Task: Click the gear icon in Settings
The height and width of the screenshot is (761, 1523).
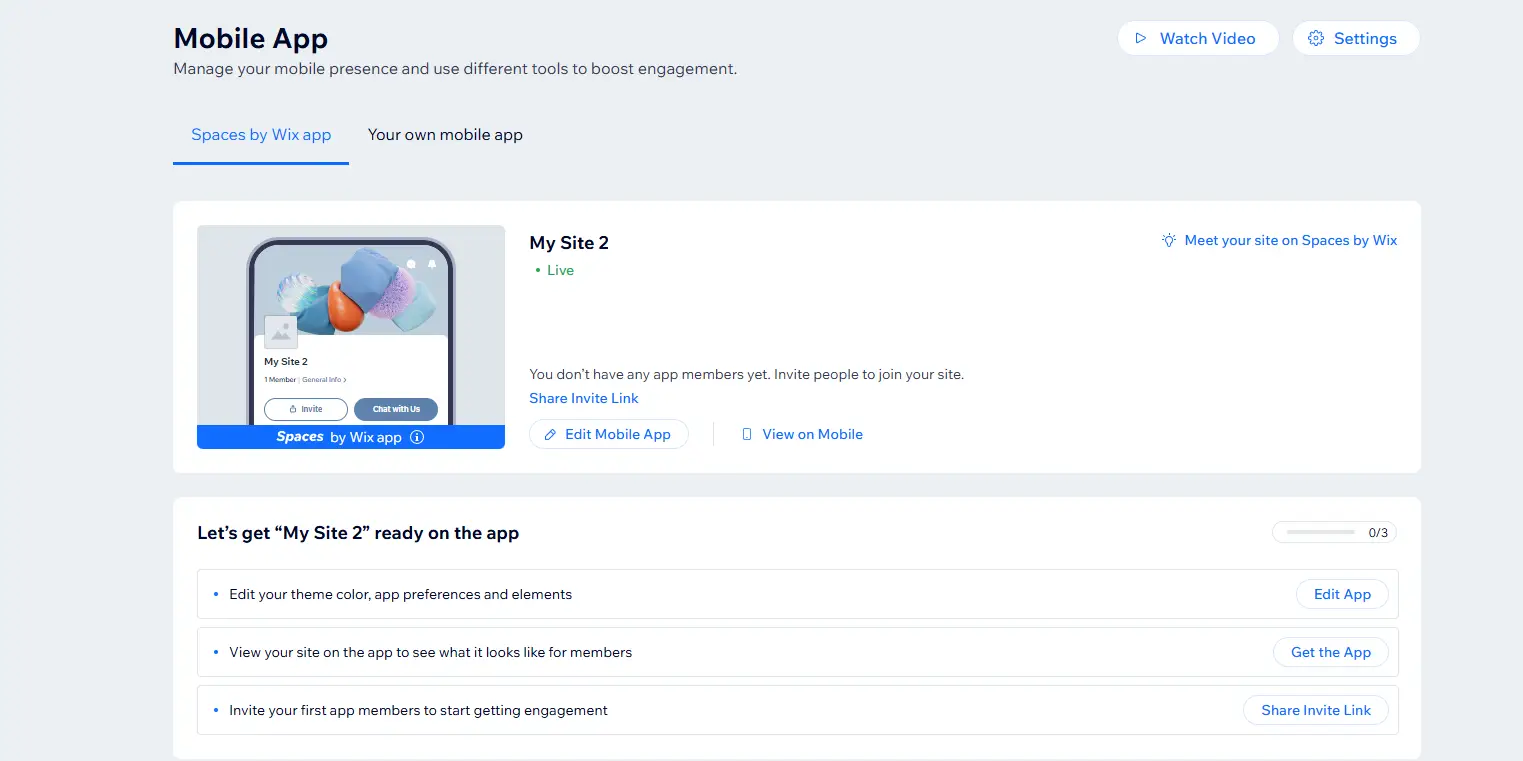Action: (1316, 38)
